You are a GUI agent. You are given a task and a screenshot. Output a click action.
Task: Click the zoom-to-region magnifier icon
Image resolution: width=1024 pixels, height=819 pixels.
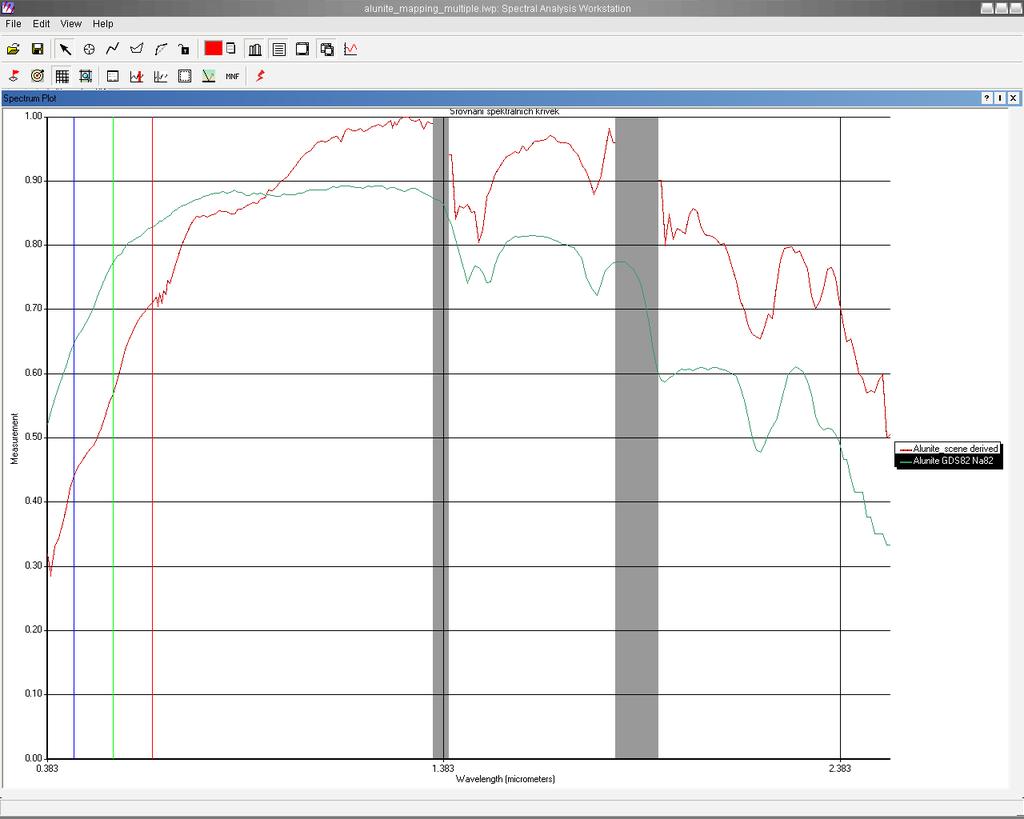(86, 76)
